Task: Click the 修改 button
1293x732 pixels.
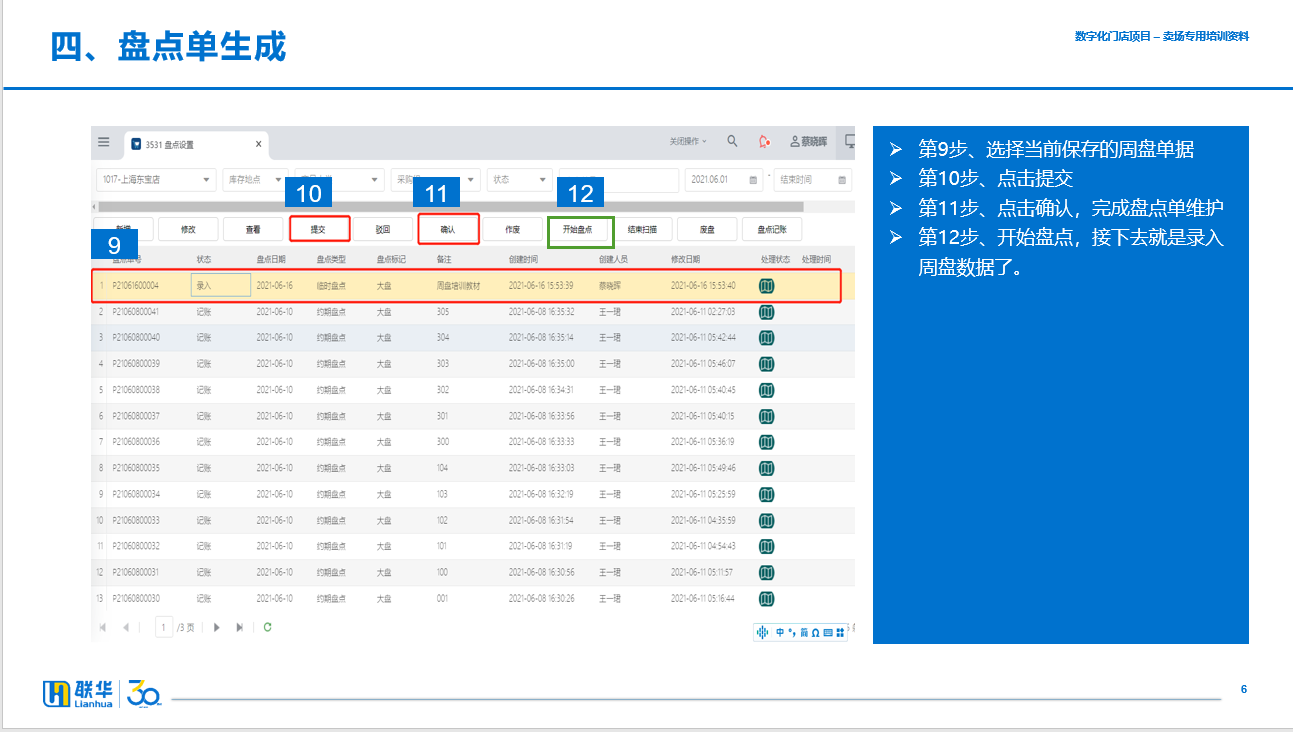Action: 188,229
